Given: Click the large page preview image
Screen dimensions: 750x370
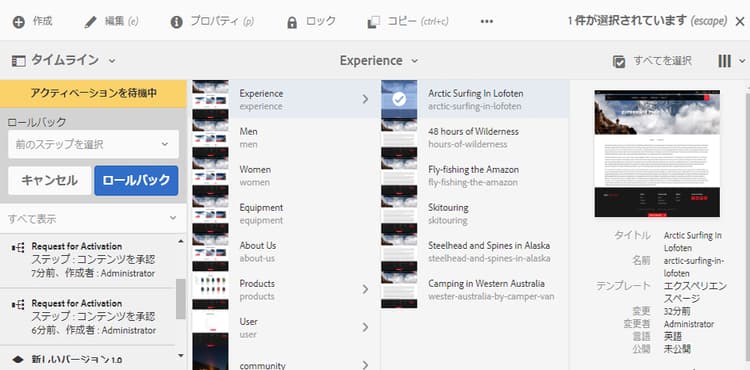Looking at the screenshot, I should pos(657,153).
